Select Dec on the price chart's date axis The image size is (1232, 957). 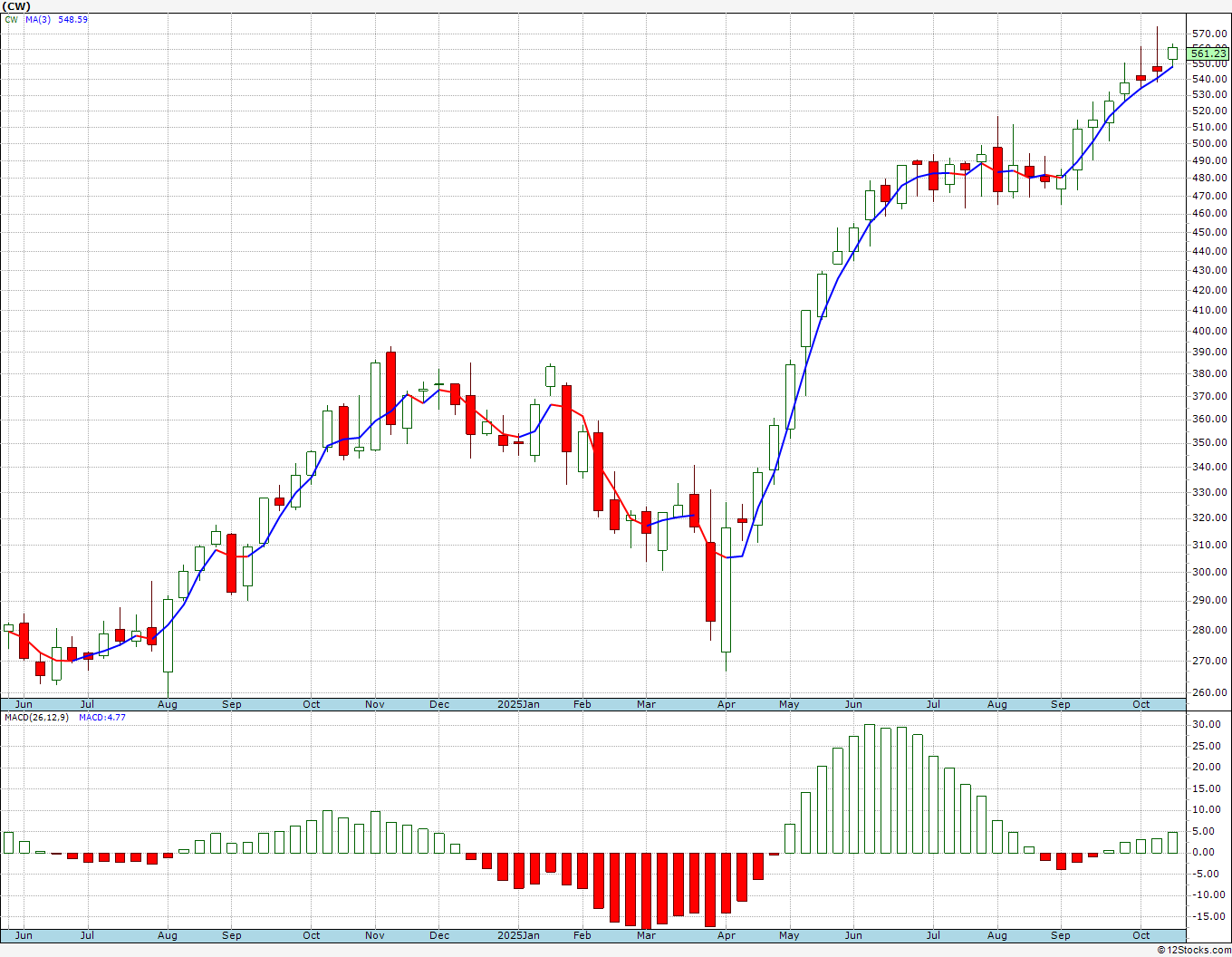439,704
